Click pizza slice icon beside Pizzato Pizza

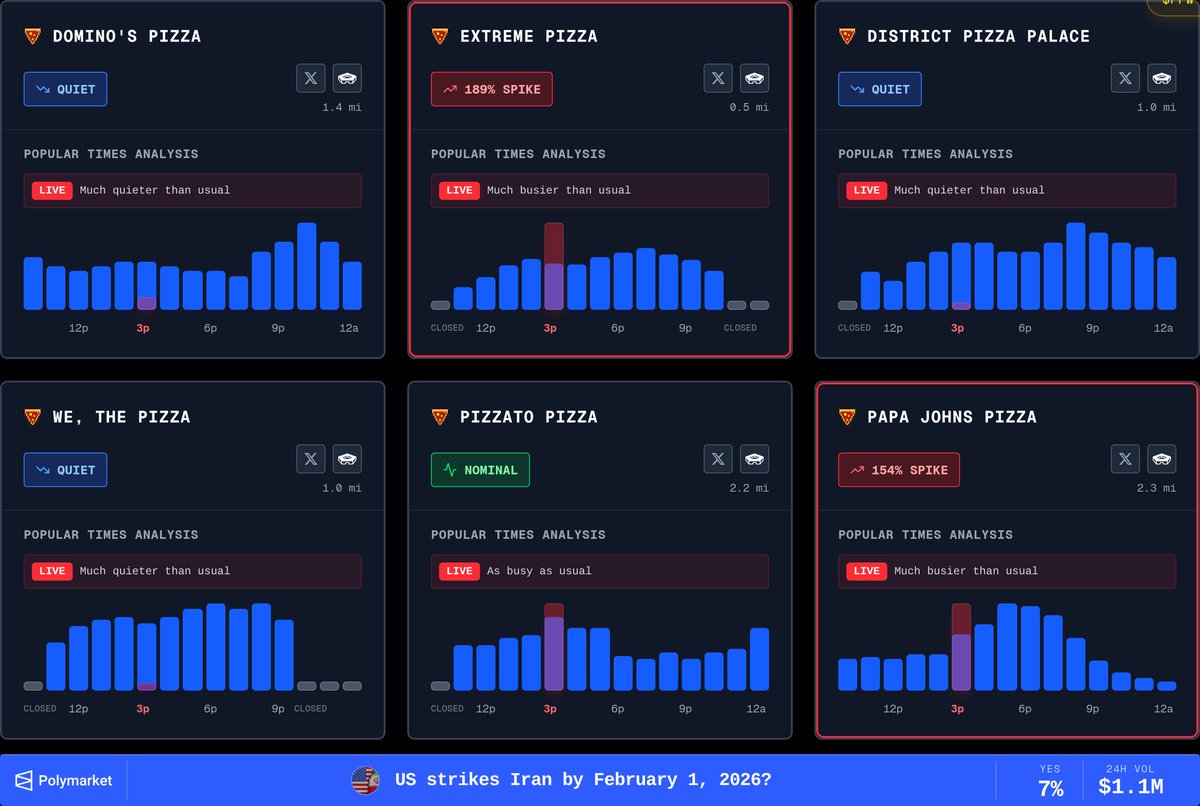[x=440, y=417]
